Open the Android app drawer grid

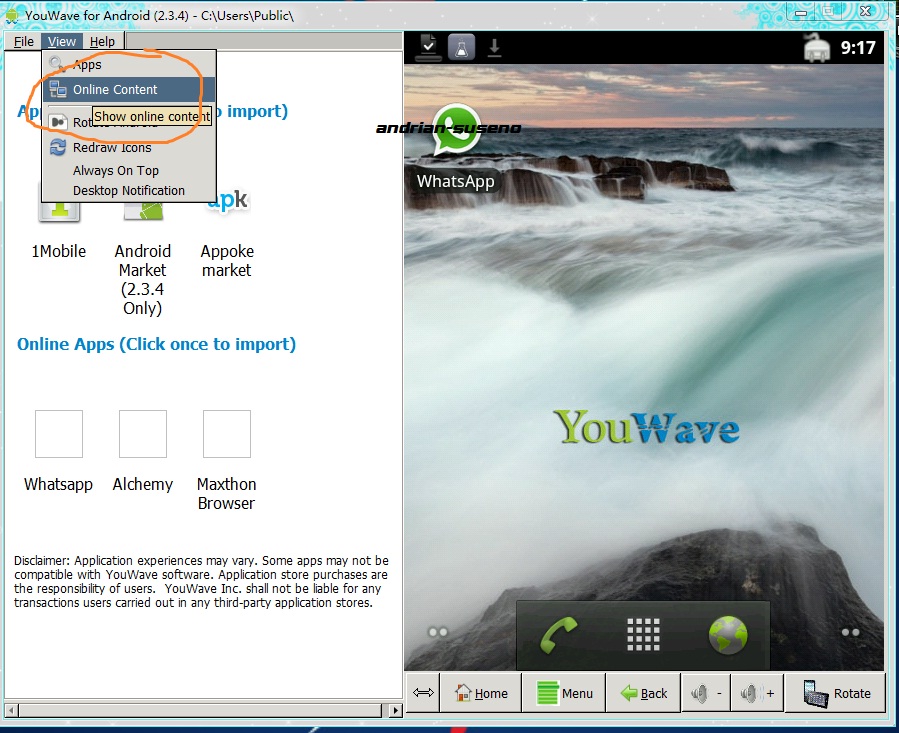pos(643,634)
